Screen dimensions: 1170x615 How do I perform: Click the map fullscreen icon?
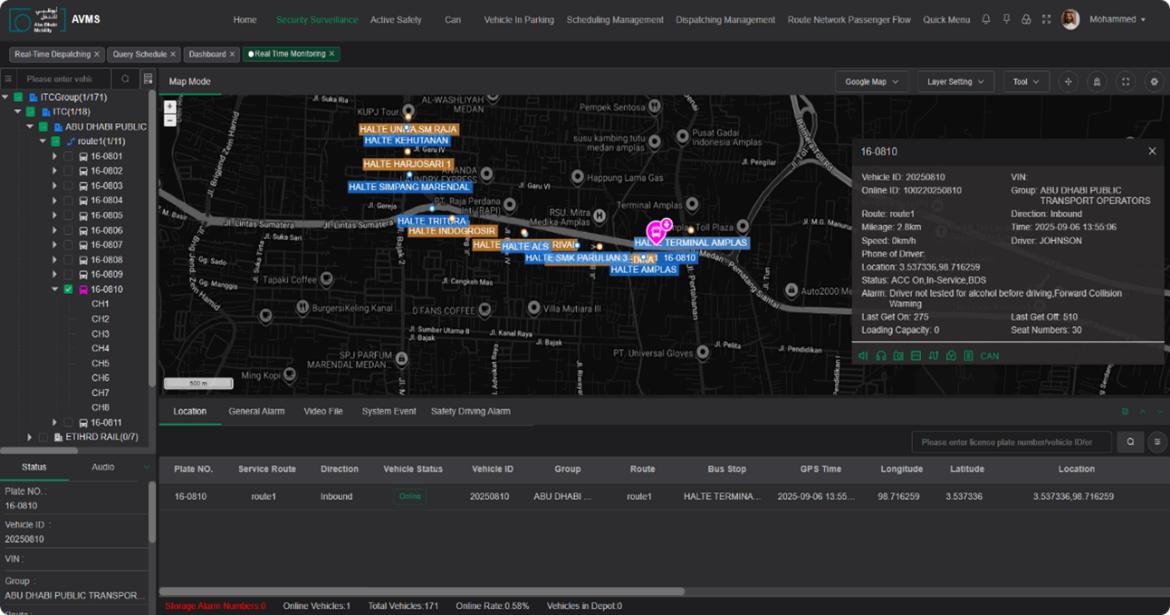coord(1125,82)
